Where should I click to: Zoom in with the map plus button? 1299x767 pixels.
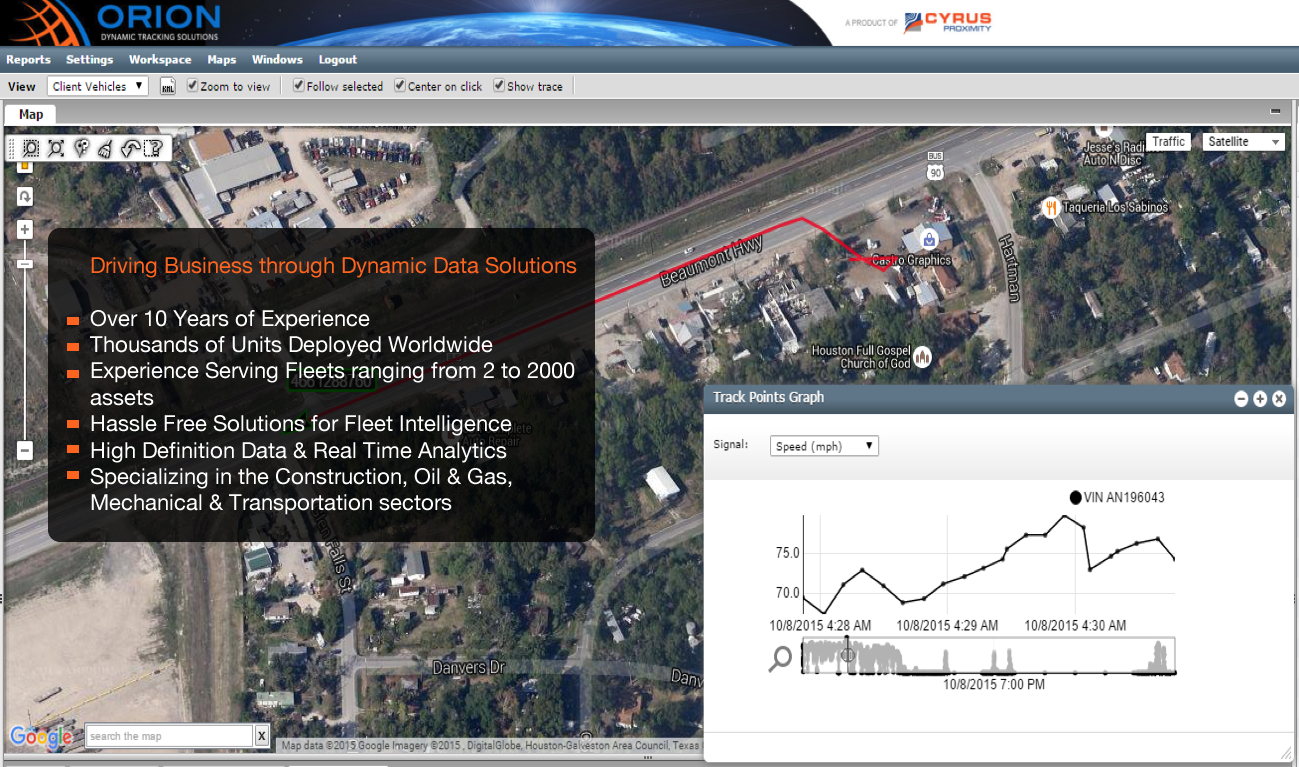pos(25,230)
